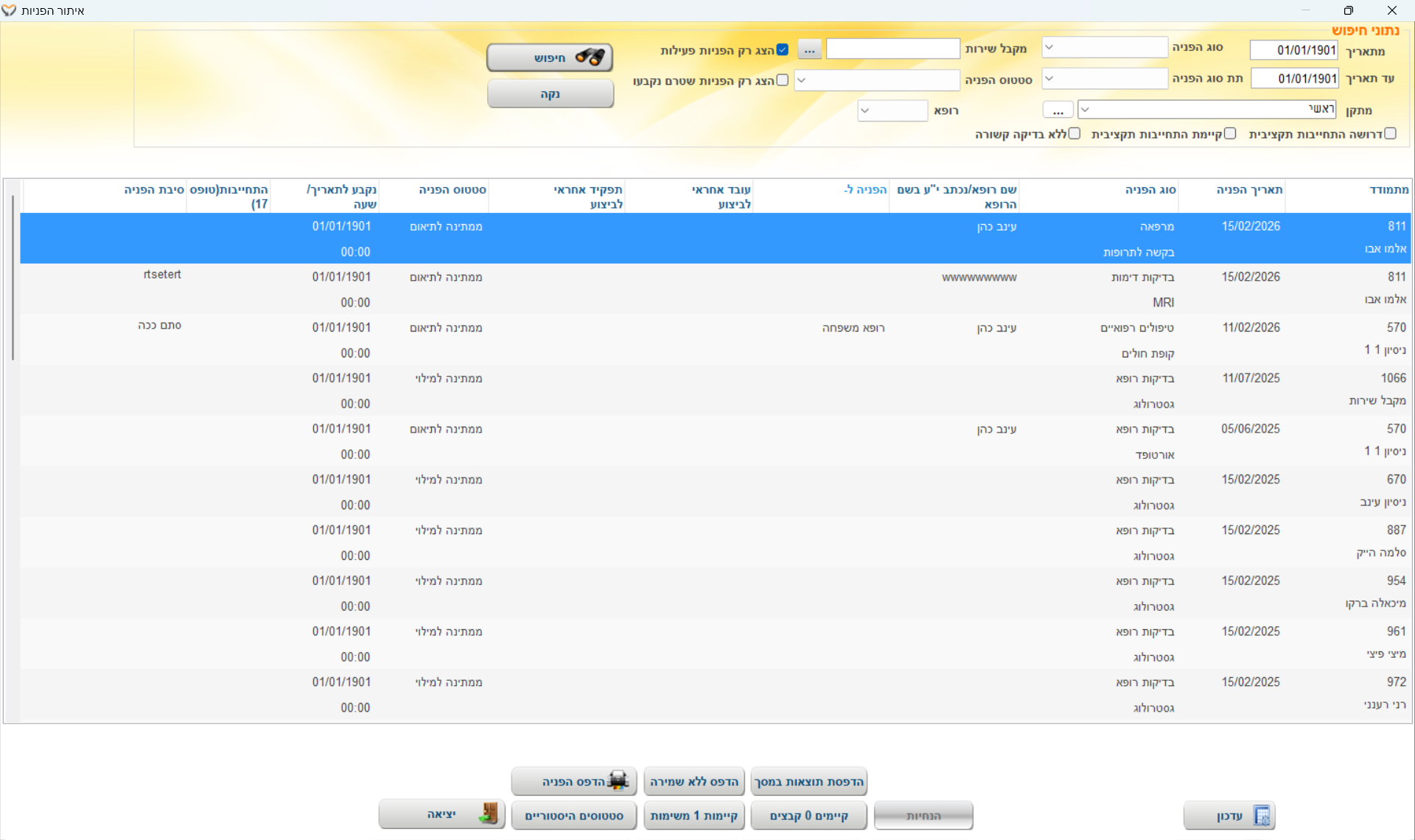Check the ללא בדיקה קשורה checkbox
The height and width of the screenshot is (840, 1415).
1075,133
